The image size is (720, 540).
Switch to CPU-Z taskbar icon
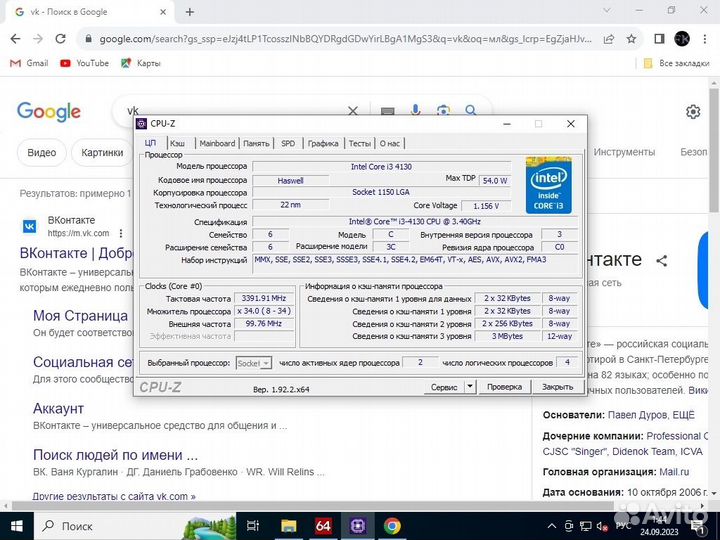point(358,526)
